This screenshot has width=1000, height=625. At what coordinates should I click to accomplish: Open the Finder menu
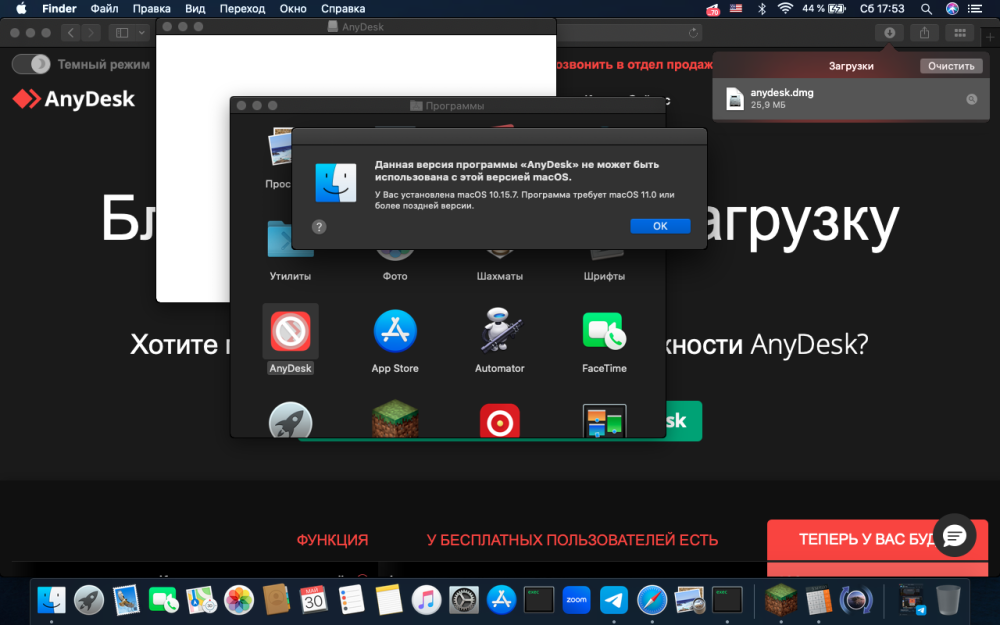(x=59, y=8)
